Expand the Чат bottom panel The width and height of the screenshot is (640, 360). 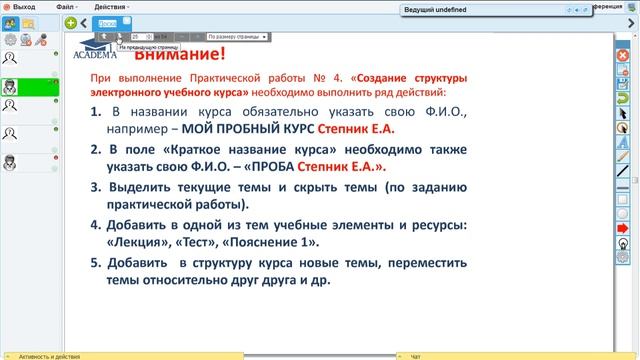click(x=516, y=356)
